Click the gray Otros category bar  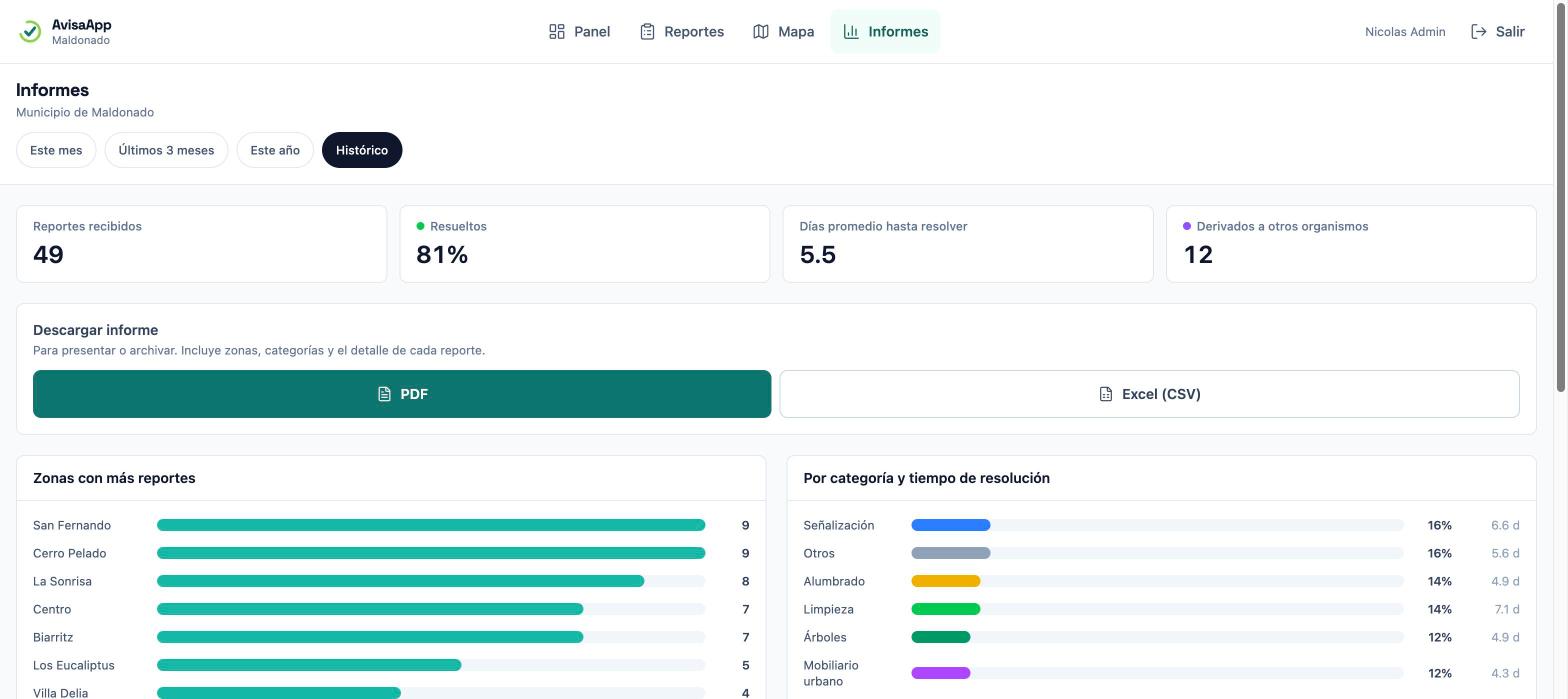950,553
